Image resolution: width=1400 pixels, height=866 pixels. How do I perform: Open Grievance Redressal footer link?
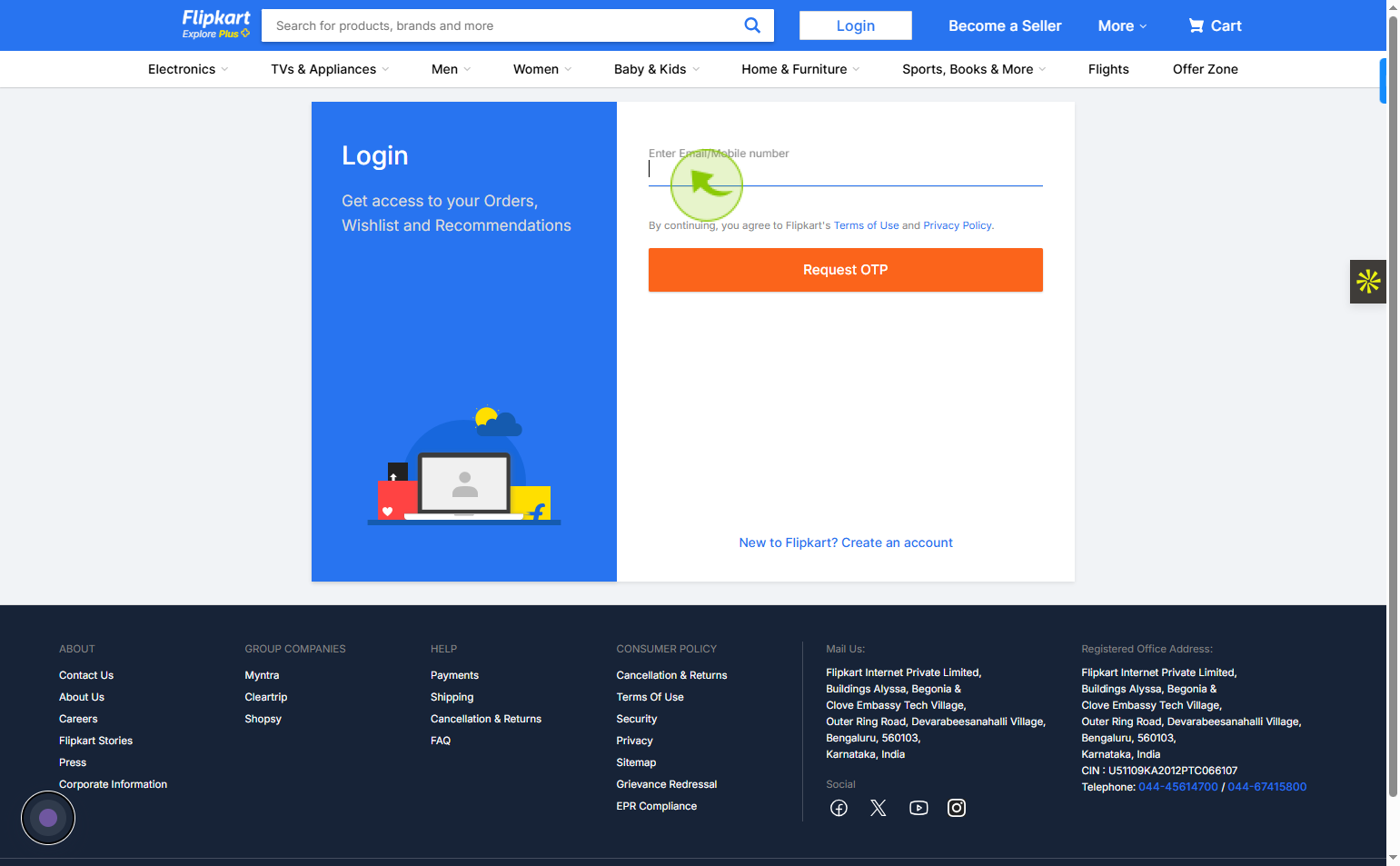[x=666, y=784]
